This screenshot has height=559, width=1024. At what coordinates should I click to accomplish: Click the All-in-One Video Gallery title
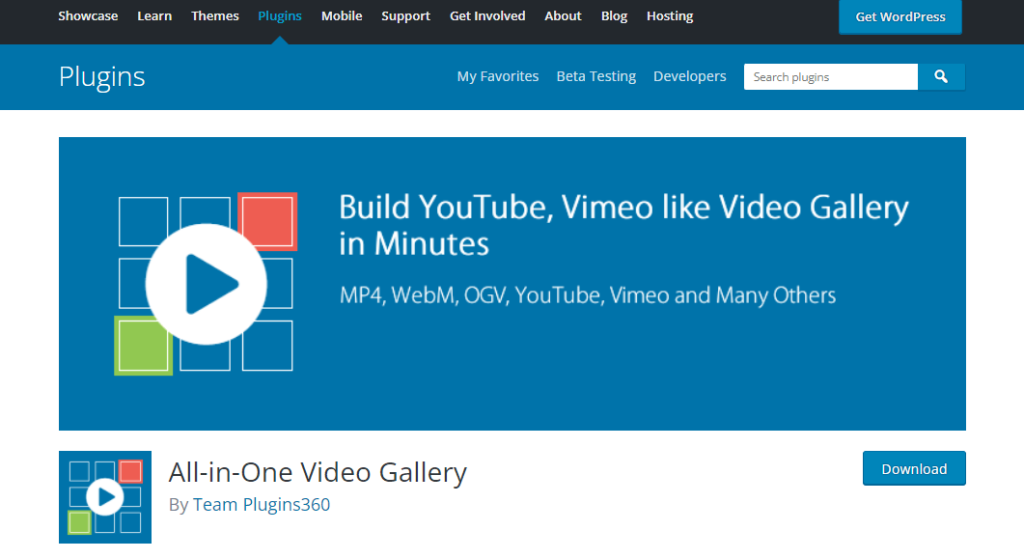click(317, 472)
